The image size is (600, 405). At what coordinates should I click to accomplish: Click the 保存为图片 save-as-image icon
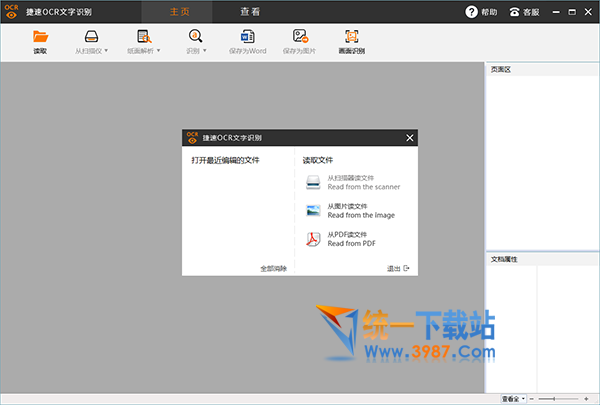click(300, 36)
